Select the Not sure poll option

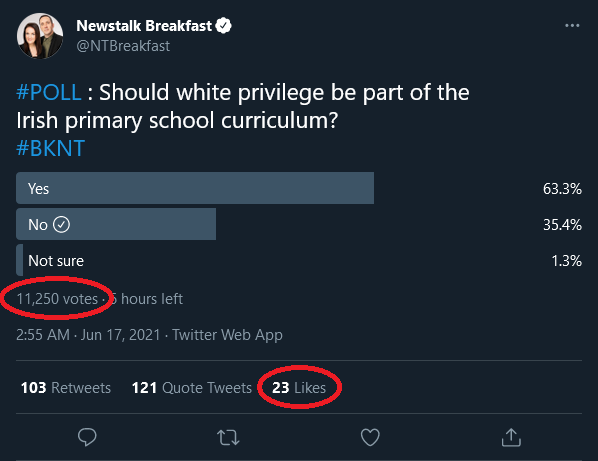(56, 261)
